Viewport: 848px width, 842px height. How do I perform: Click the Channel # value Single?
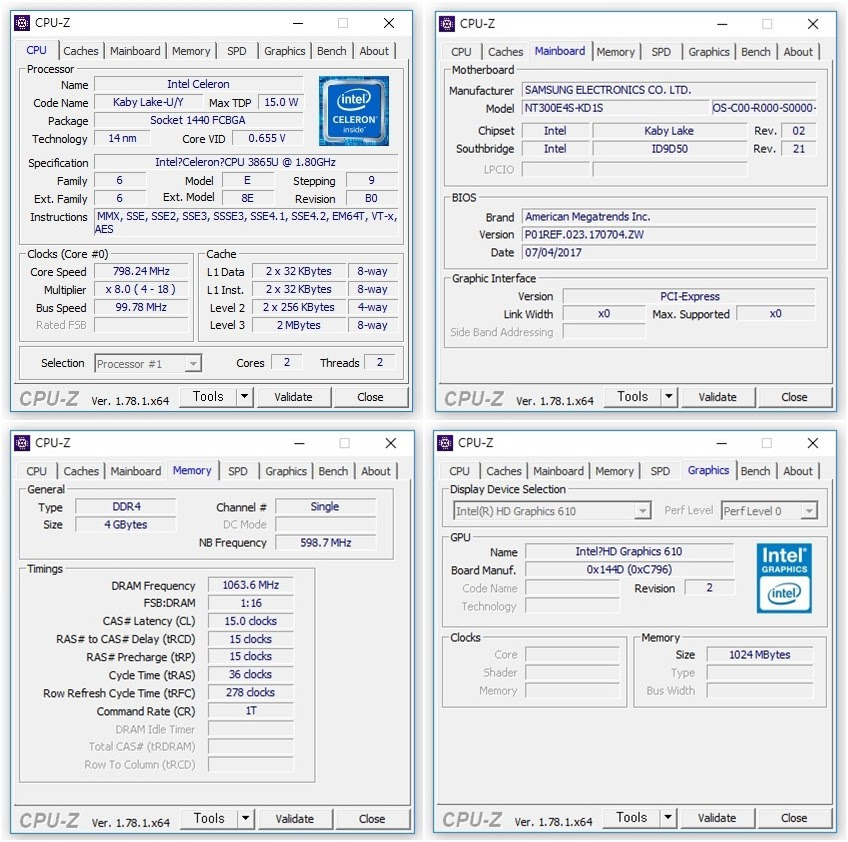pyautogui.click(x=325, y=507)
